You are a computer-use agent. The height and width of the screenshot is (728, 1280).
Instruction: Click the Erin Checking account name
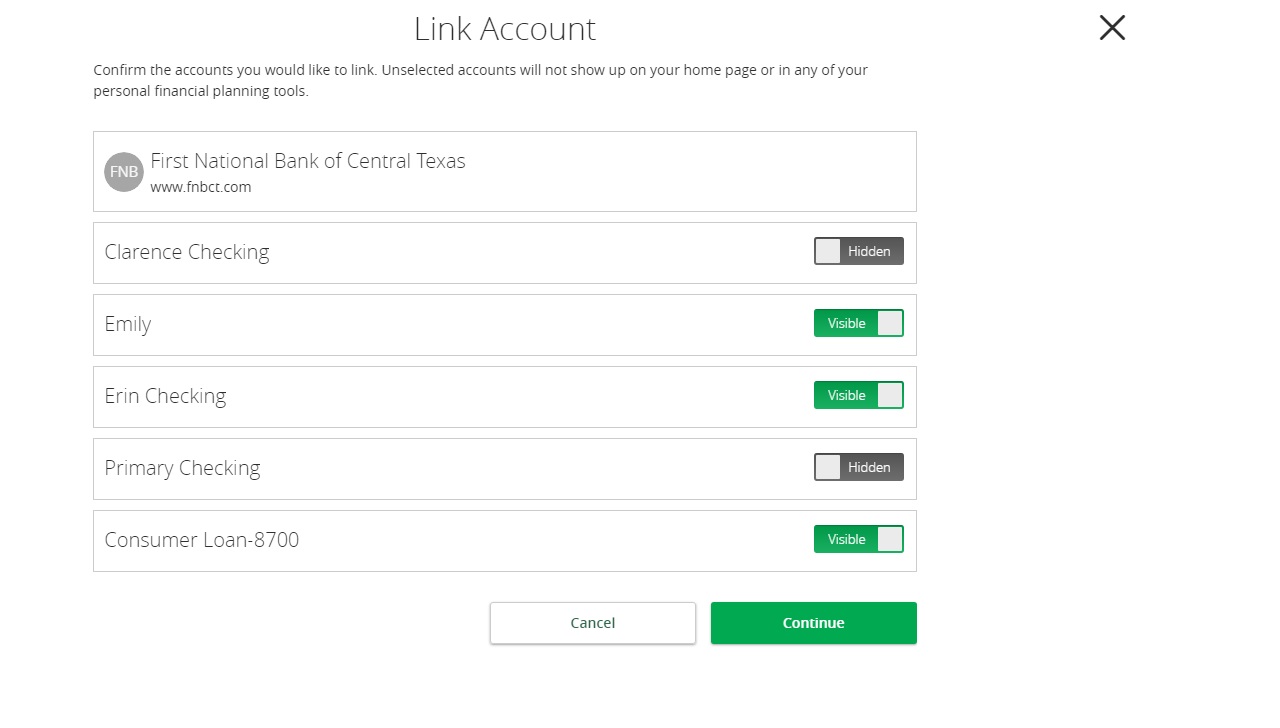tap(165, 396)
